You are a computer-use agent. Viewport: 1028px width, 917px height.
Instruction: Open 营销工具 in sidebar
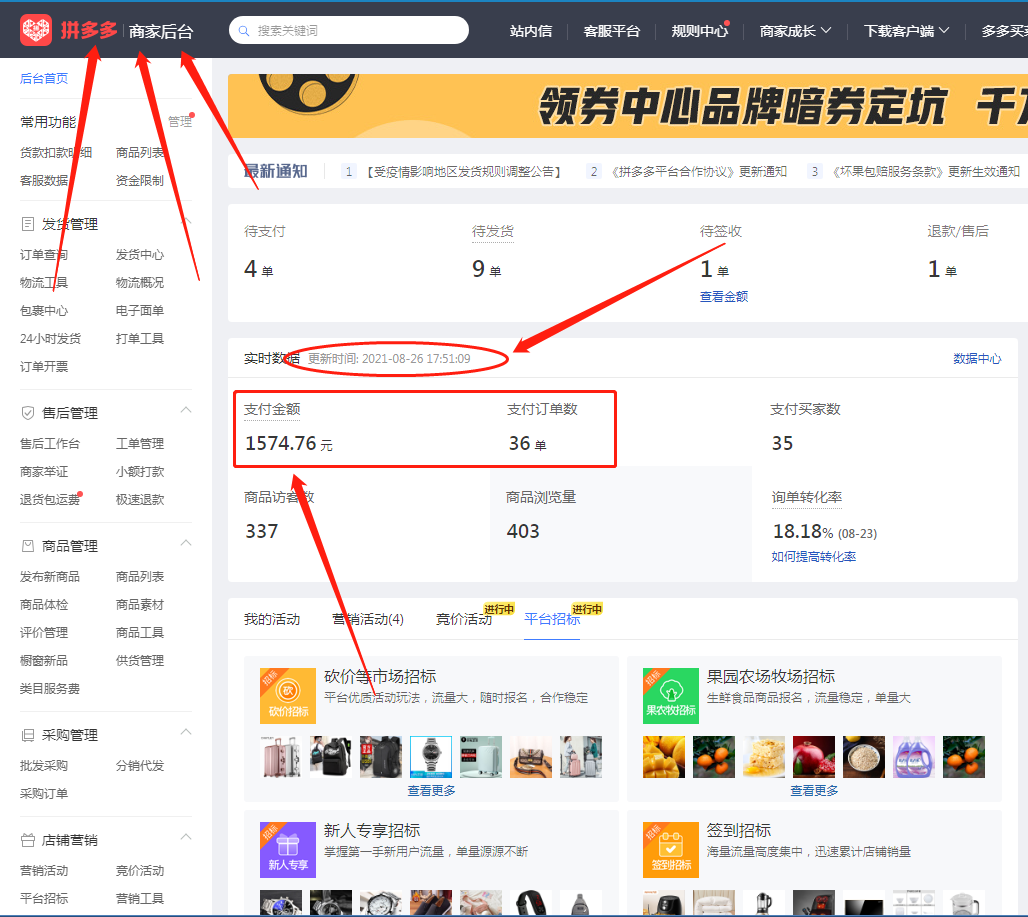click(140, 899)
